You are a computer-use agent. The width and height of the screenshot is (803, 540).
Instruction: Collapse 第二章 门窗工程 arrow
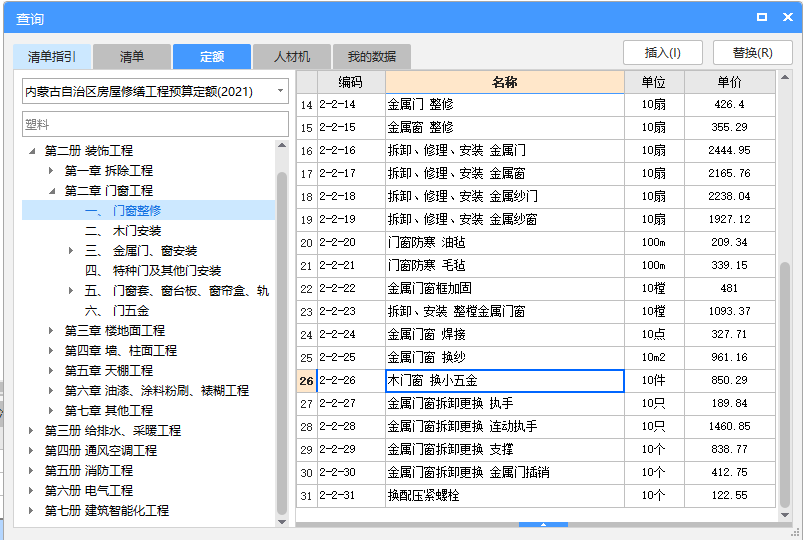coord(52,191)
